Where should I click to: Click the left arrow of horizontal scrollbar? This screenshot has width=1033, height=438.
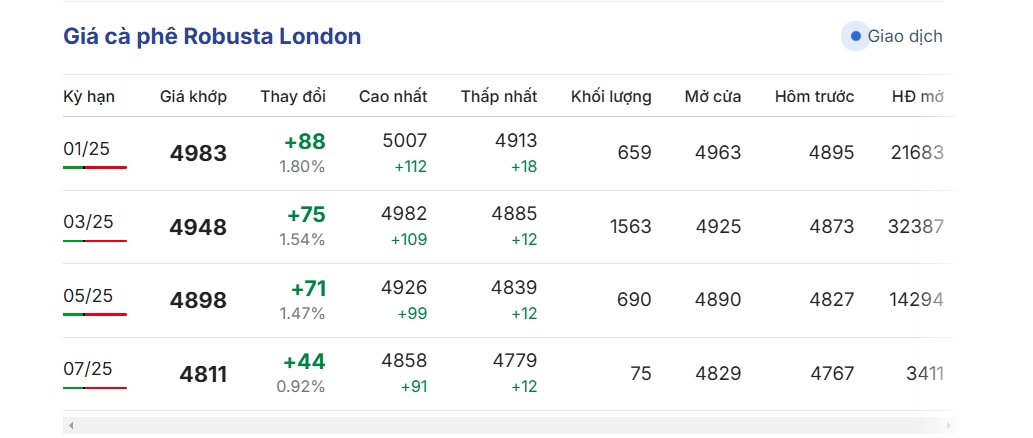71,425
